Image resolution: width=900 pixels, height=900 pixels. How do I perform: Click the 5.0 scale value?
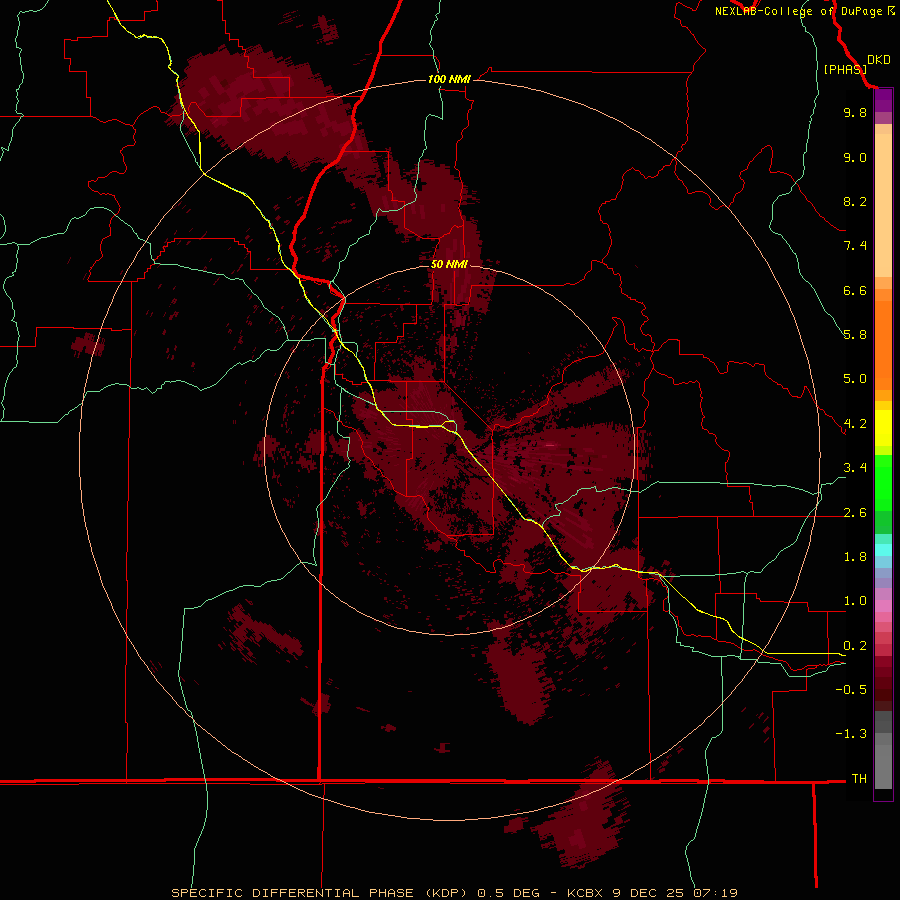pos(855,379)
